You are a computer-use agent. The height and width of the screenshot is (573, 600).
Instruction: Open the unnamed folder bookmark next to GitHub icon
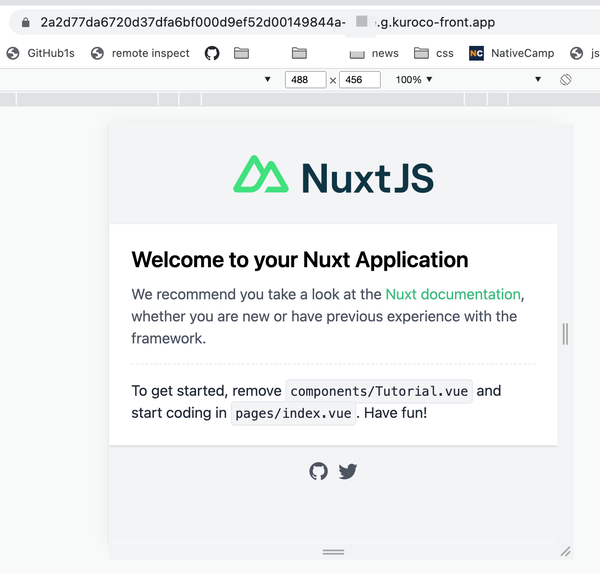[x=241, y=53]
